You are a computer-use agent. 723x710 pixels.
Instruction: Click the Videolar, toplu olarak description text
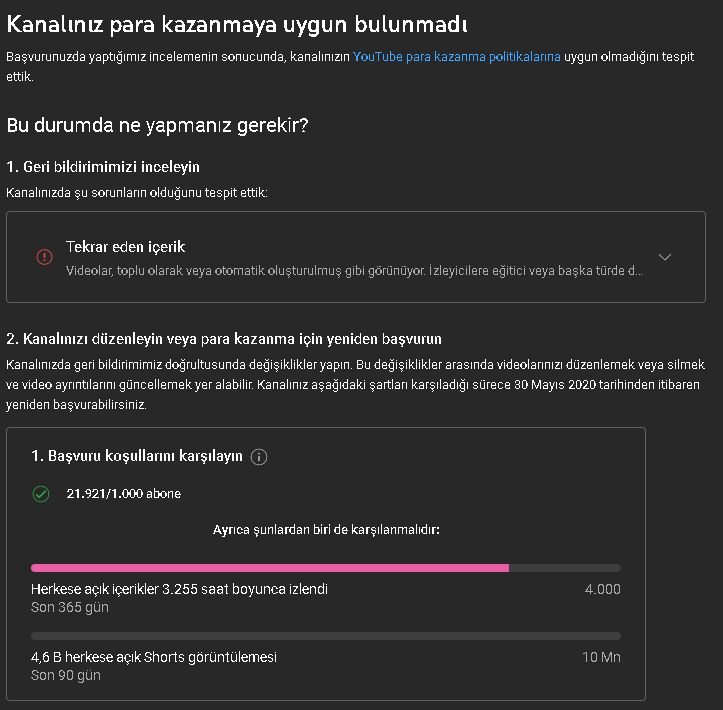[354, 271]
